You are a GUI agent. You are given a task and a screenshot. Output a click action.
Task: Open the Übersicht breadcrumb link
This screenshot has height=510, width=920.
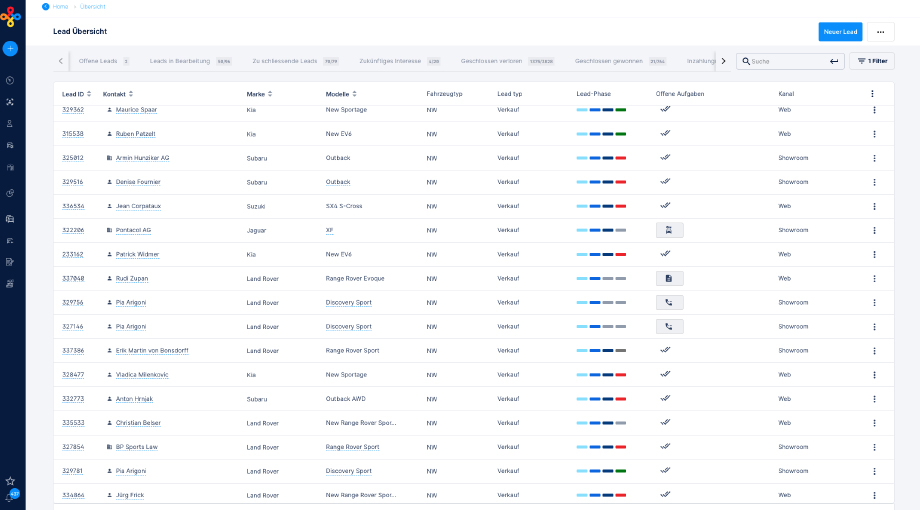coord(93,6)
